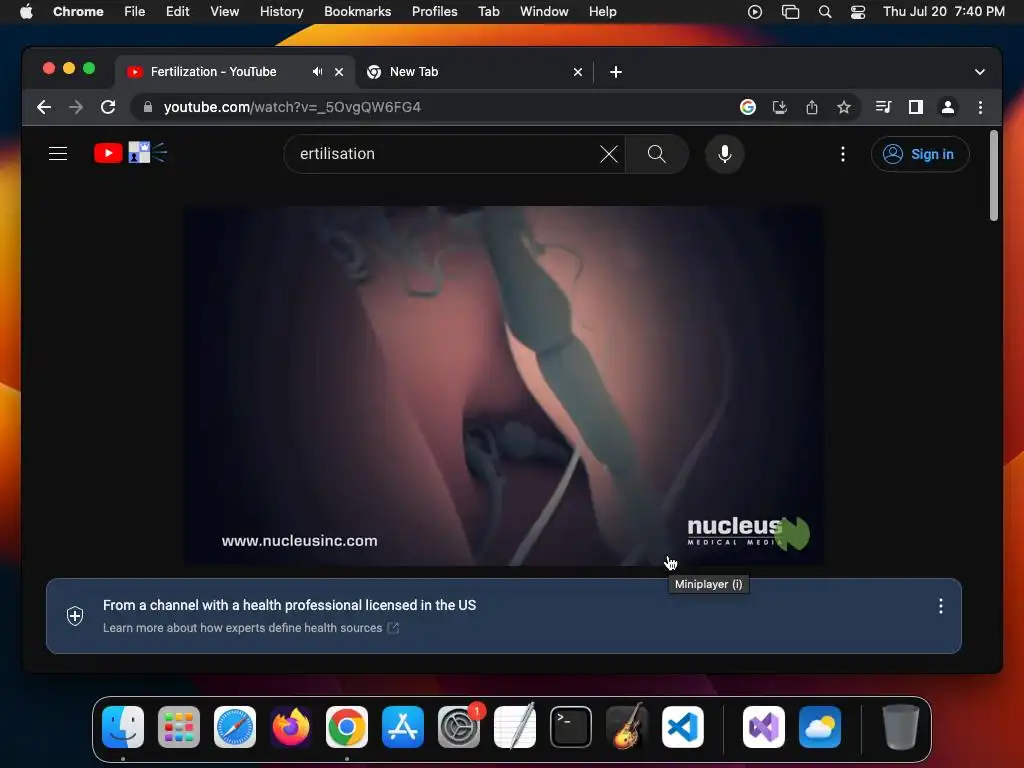Open Safari from the dock
Image resolution: width=1024 pixels, height=768 pixels.
(x=234, y=727)
